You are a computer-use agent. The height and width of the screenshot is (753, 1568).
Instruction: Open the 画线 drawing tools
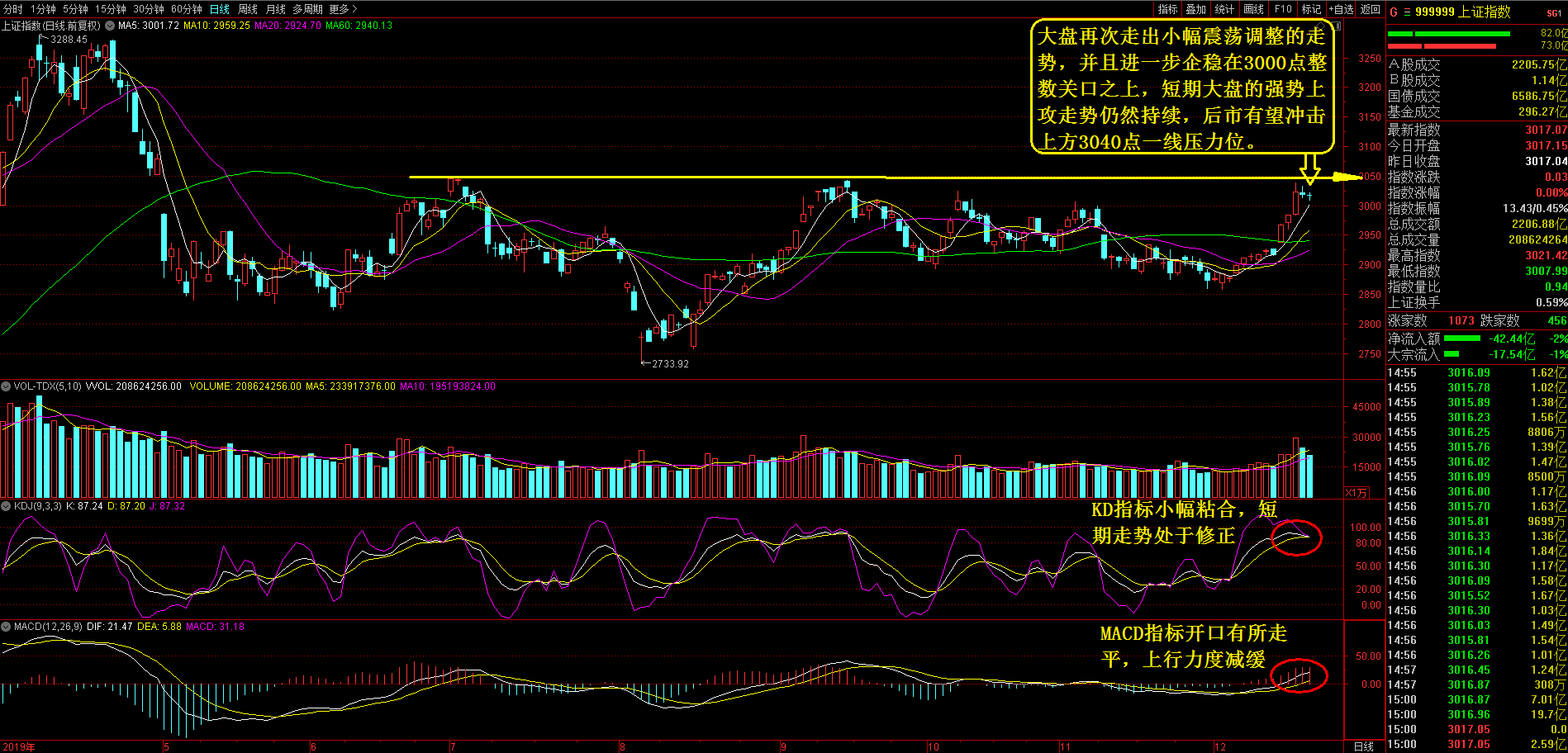coord(1253,9)
